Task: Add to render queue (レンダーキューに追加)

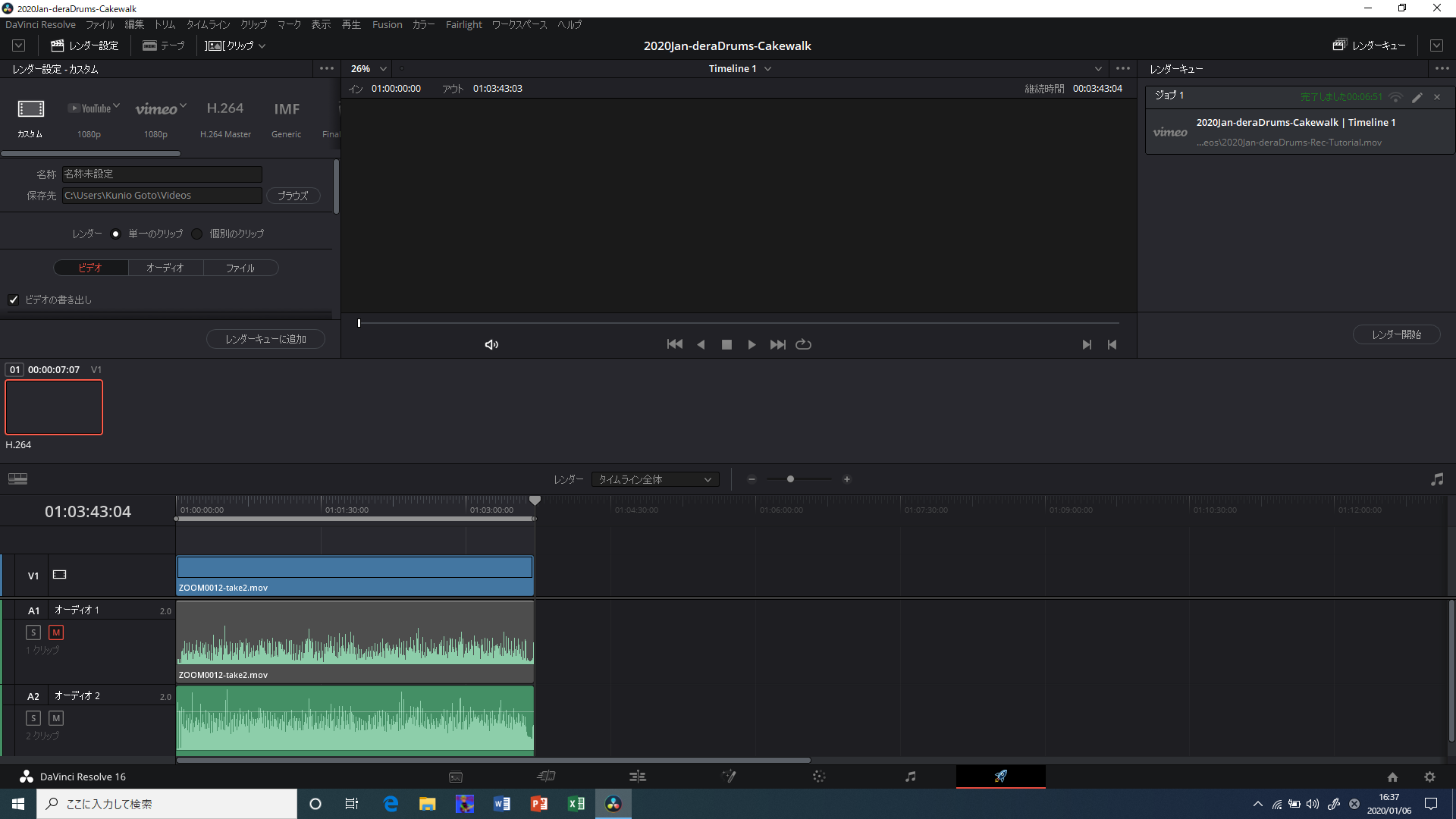Action: [x=265, y=339]
